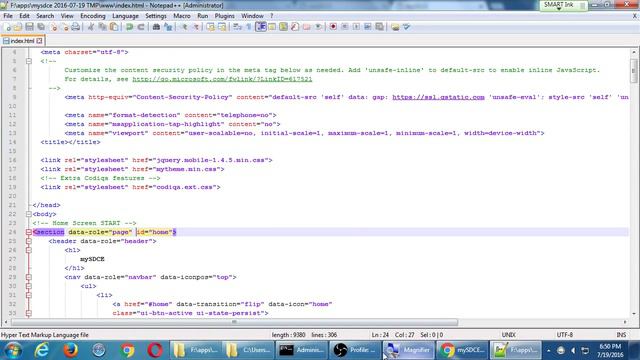Click UTF-8 encoding in status bar
Image resolution: width=640 pixels, height=360 pixels.
pos(564,335)
